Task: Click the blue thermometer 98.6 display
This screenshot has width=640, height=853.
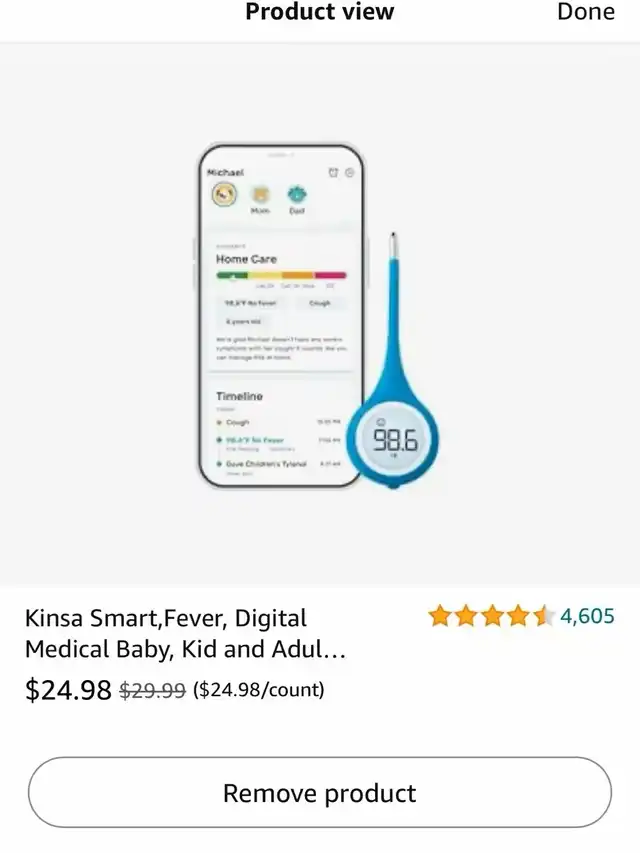Action: (394, 440)
